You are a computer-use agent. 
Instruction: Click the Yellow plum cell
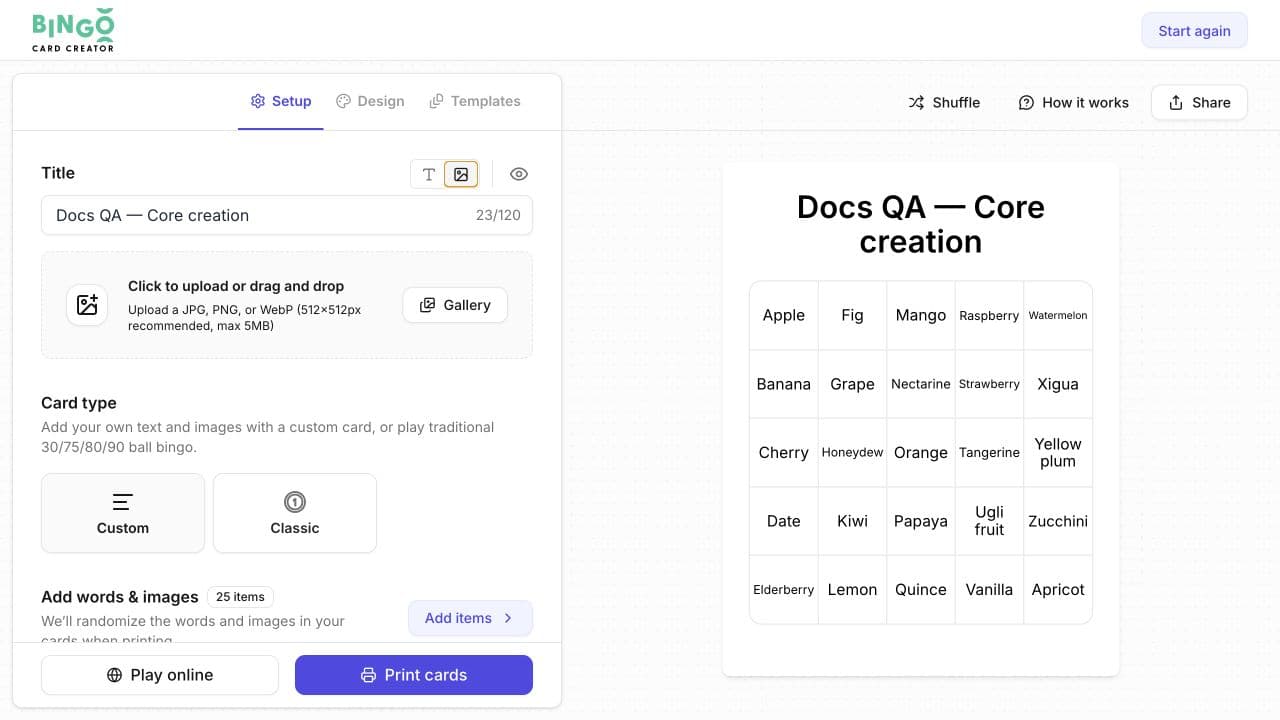(1058, 452)
